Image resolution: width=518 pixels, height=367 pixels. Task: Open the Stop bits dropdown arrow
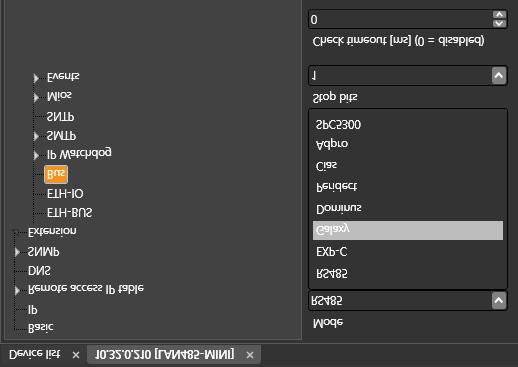pos(499,76)
